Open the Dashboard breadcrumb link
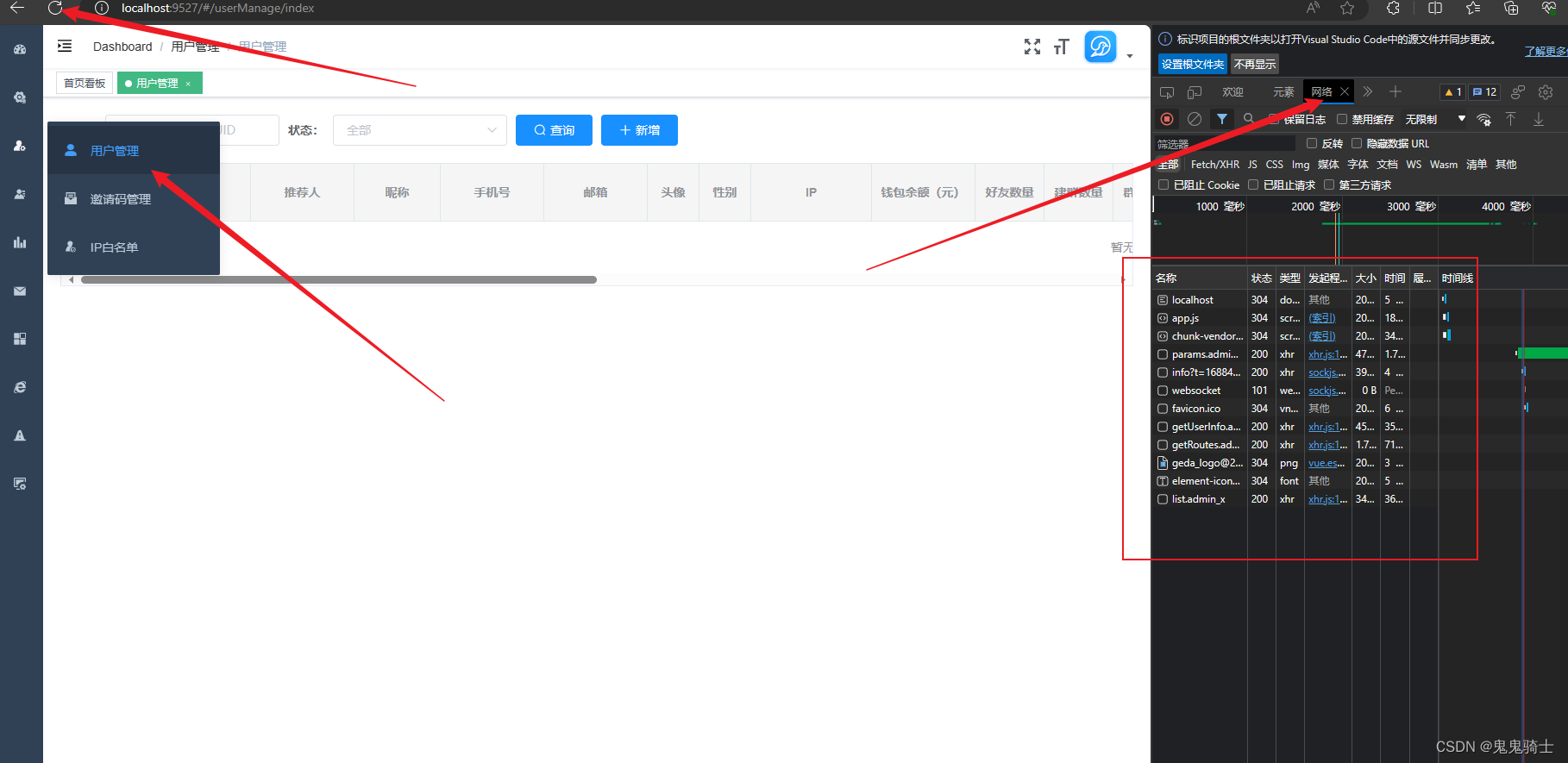1568x763 pixels. pos(122,47)
